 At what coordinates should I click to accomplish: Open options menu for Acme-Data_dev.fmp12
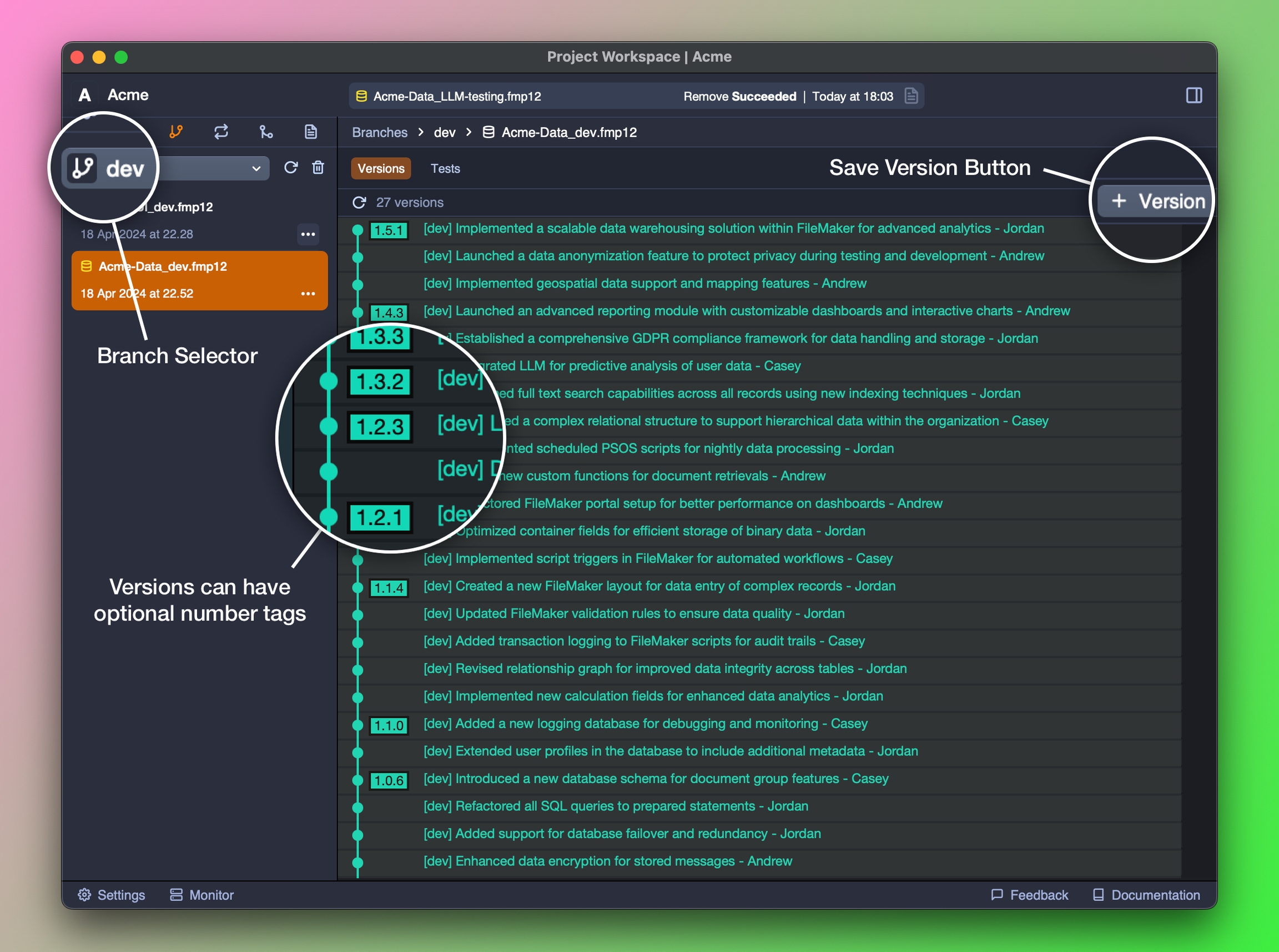[x=308, y=293]
